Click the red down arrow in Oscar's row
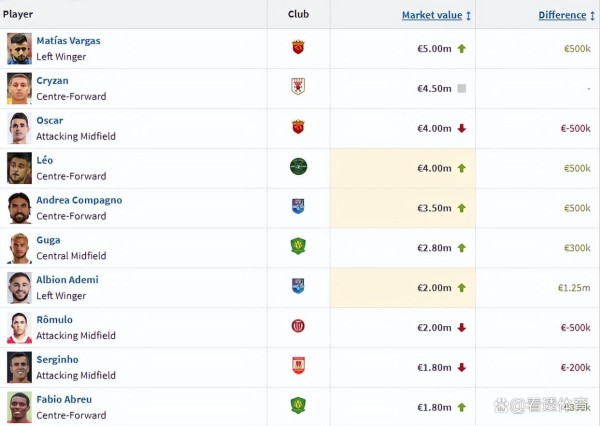 tap(462, 128)
